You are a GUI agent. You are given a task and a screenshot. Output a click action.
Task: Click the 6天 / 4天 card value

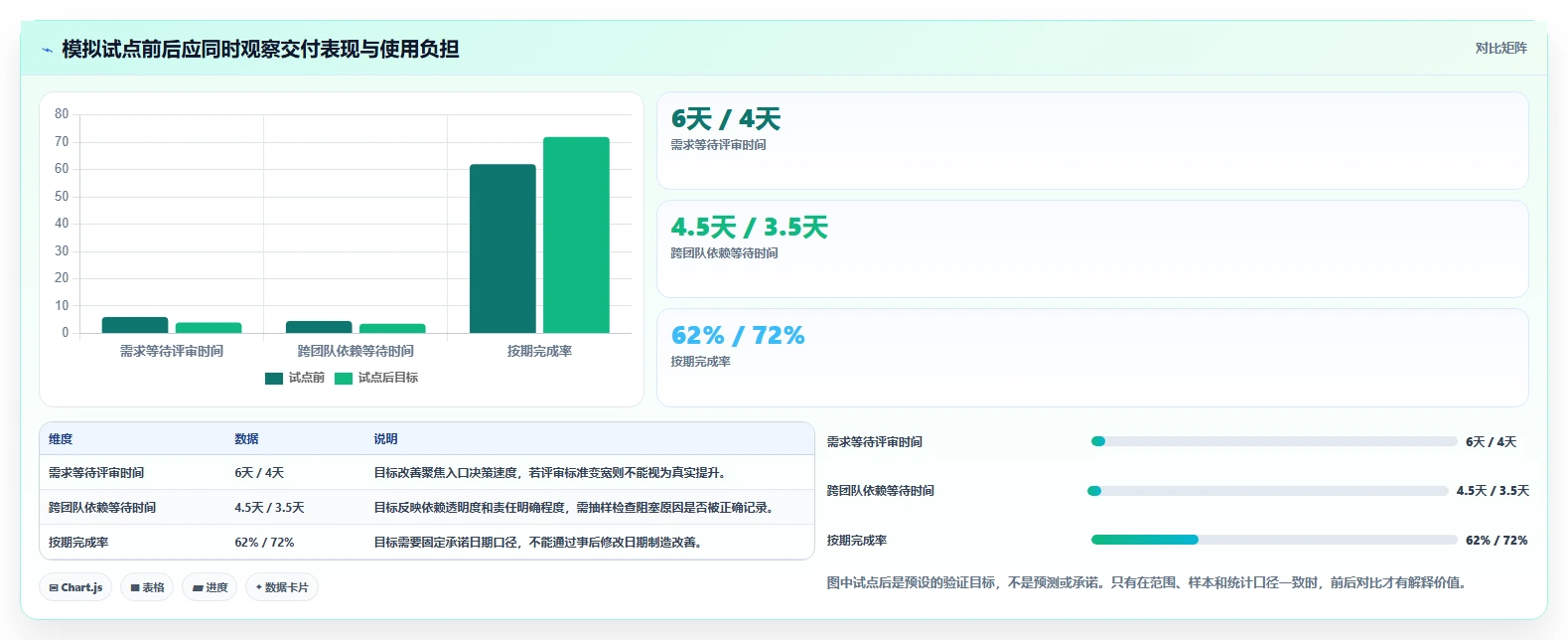(x=726, y=119)
